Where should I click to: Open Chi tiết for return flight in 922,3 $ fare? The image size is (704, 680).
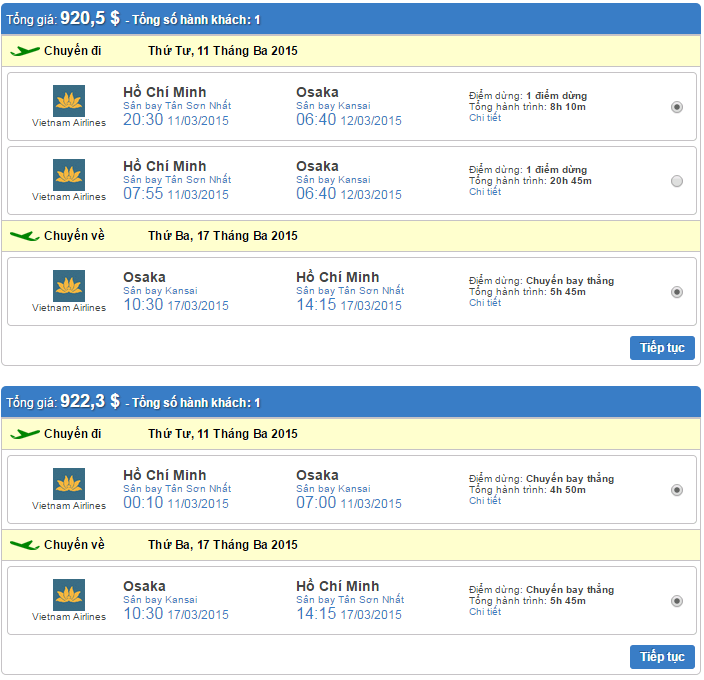[485, 611]
